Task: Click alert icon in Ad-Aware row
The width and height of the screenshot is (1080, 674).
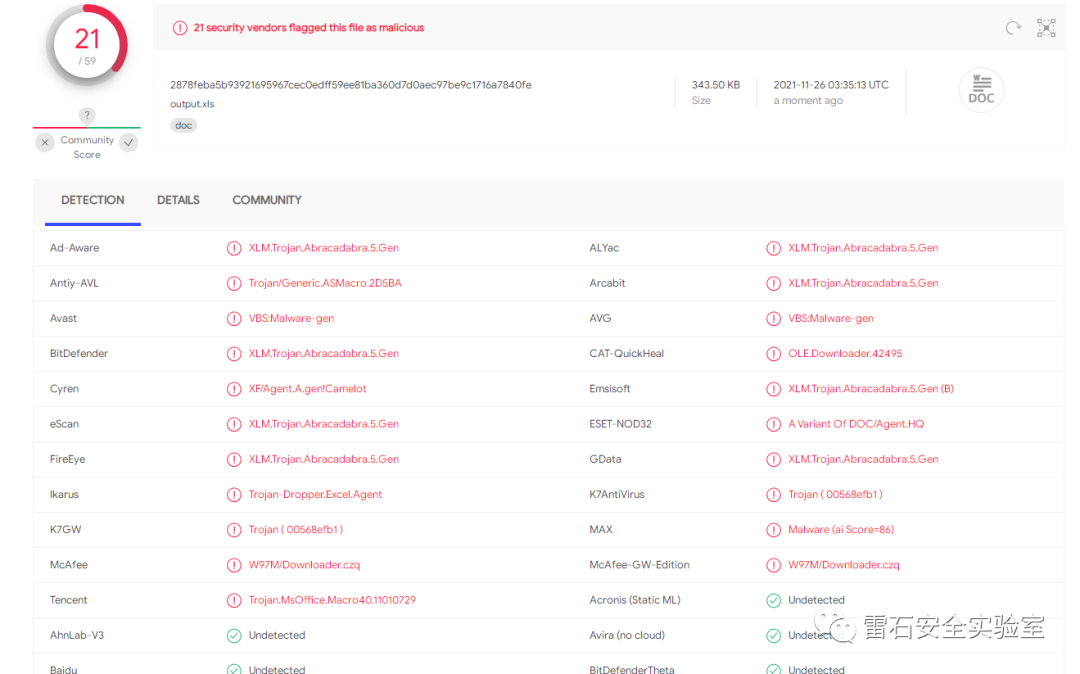Action: [x=234, y=248]
